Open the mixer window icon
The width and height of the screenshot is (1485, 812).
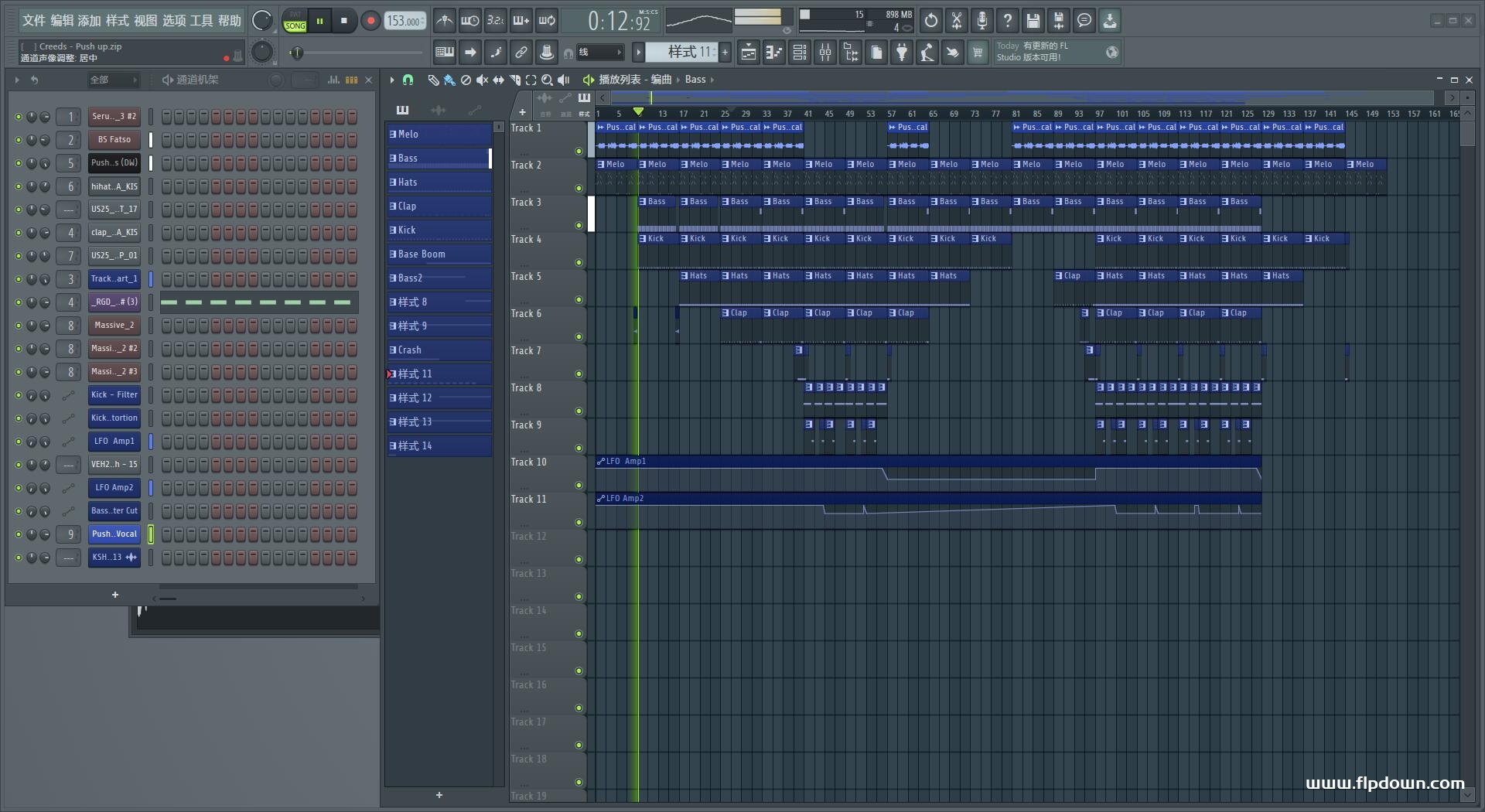(x=825, y=53)
